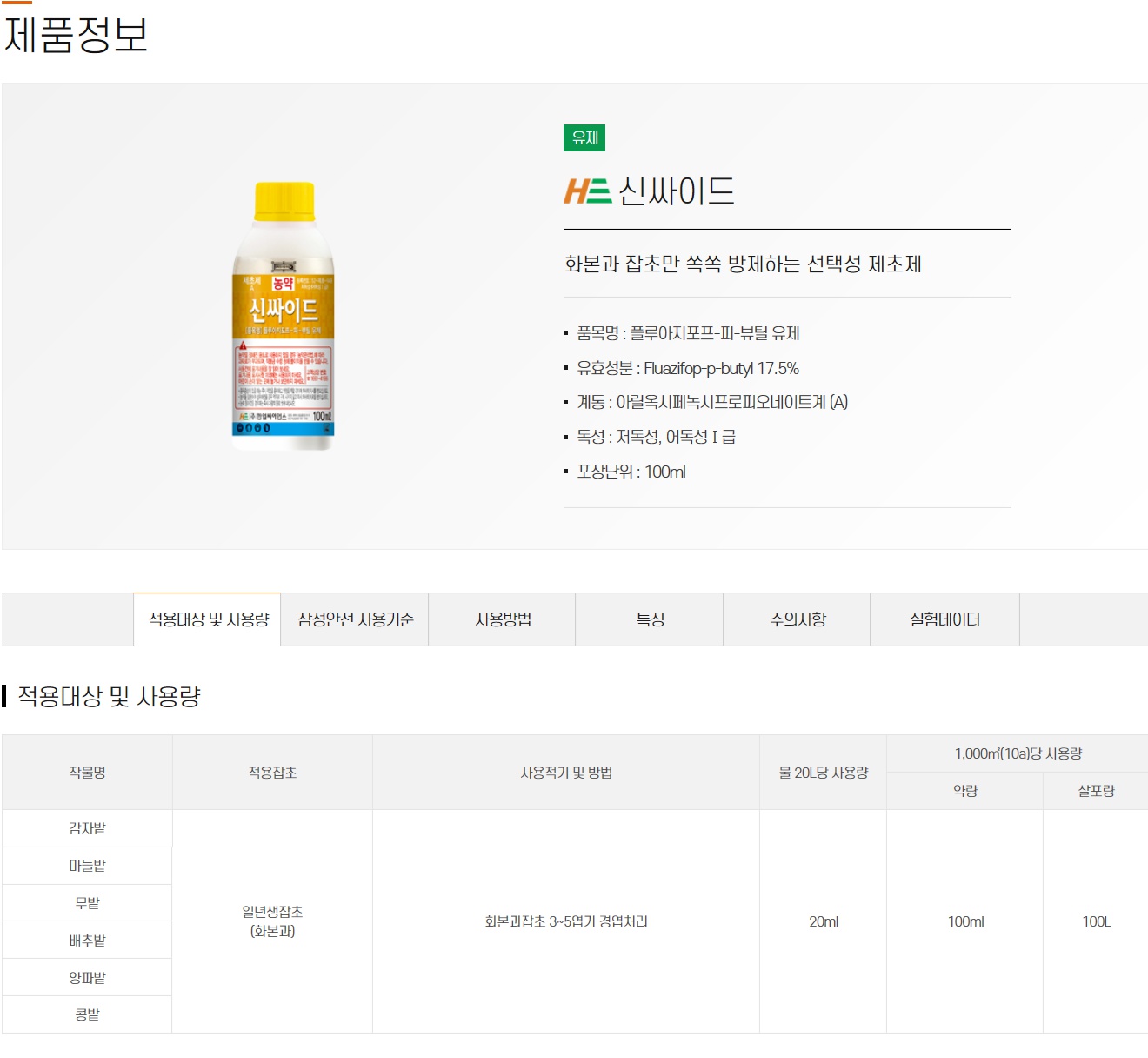Click the 약량 sub-header

[964, 791]
